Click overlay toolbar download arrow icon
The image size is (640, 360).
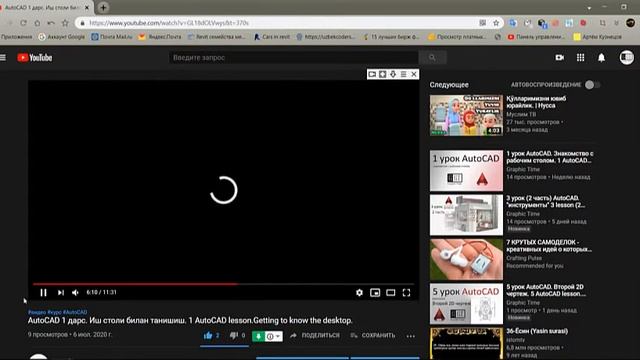point(393,74)
